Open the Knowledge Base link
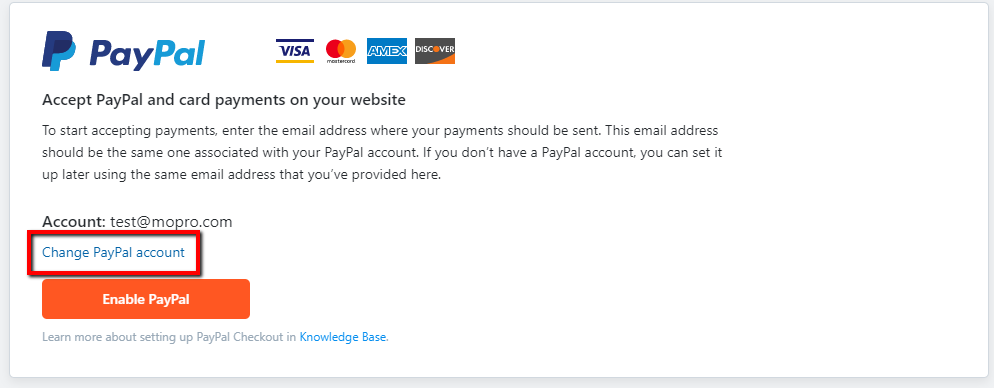Image resolution: width=994 pixels, height=388 pixels. [344, 337]
